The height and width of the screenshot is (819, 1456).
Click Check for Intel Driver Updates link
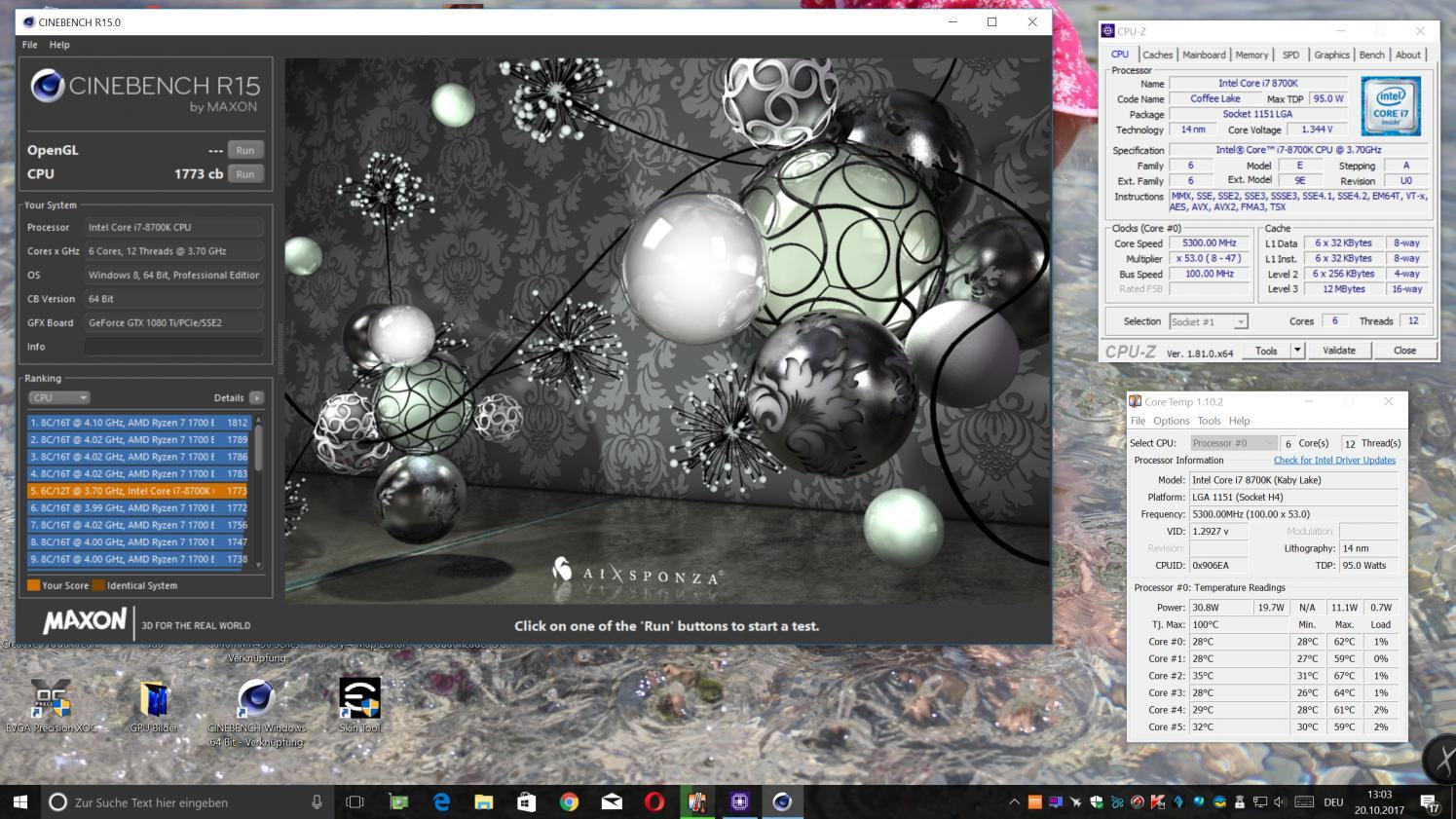(x=1334, y=460)
